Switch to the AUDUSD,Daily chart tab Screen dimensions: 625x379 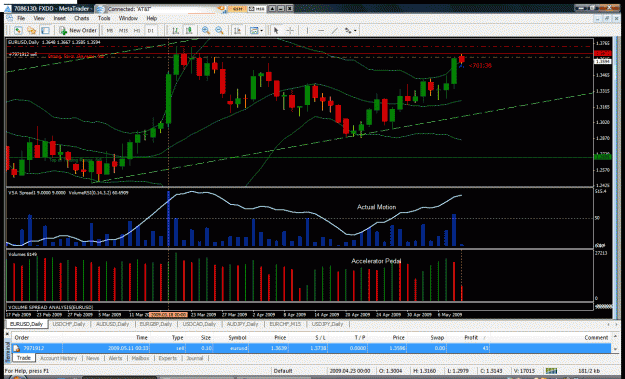(112, 324)
